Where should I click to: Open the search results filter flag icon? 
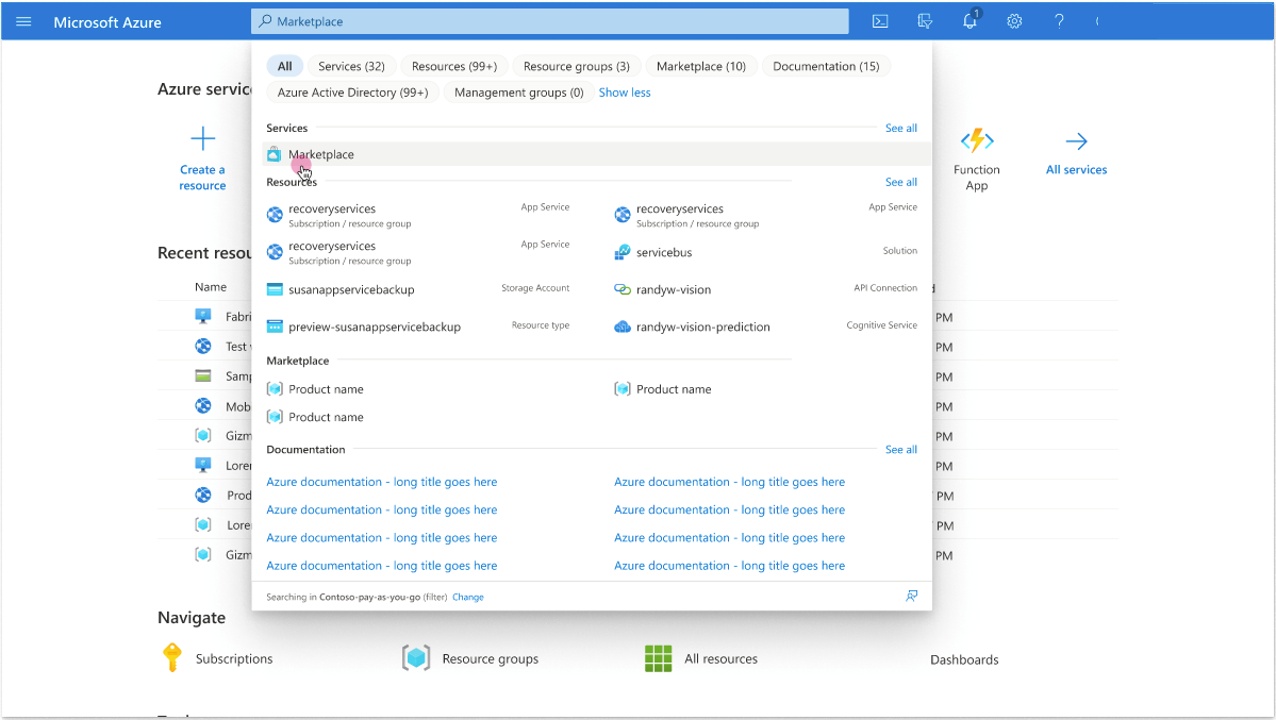pos(911,595)
